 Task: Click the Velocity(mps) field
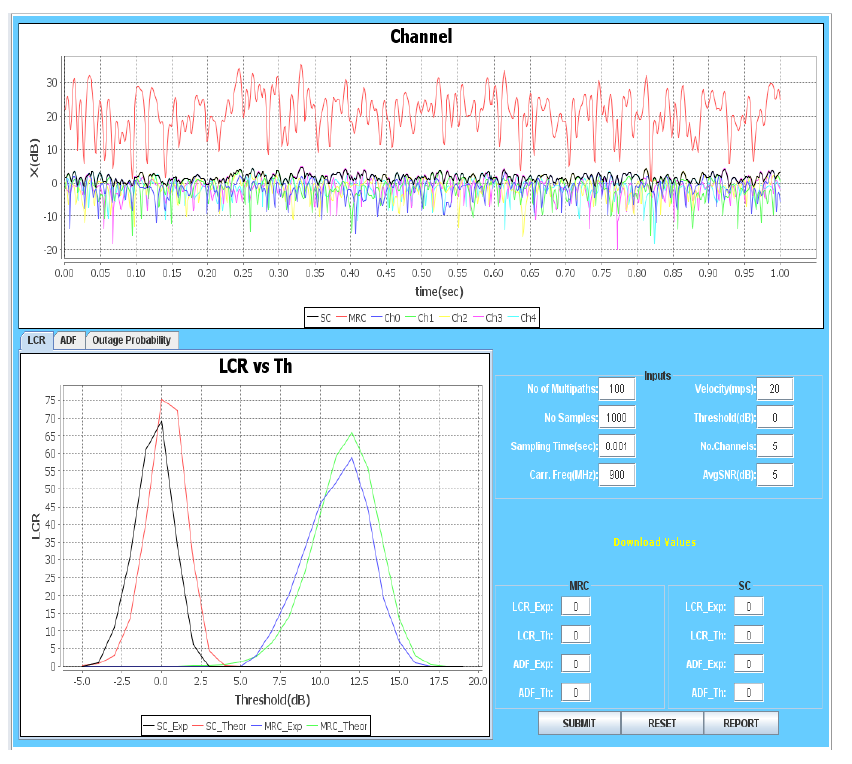[x=774, y=389]
